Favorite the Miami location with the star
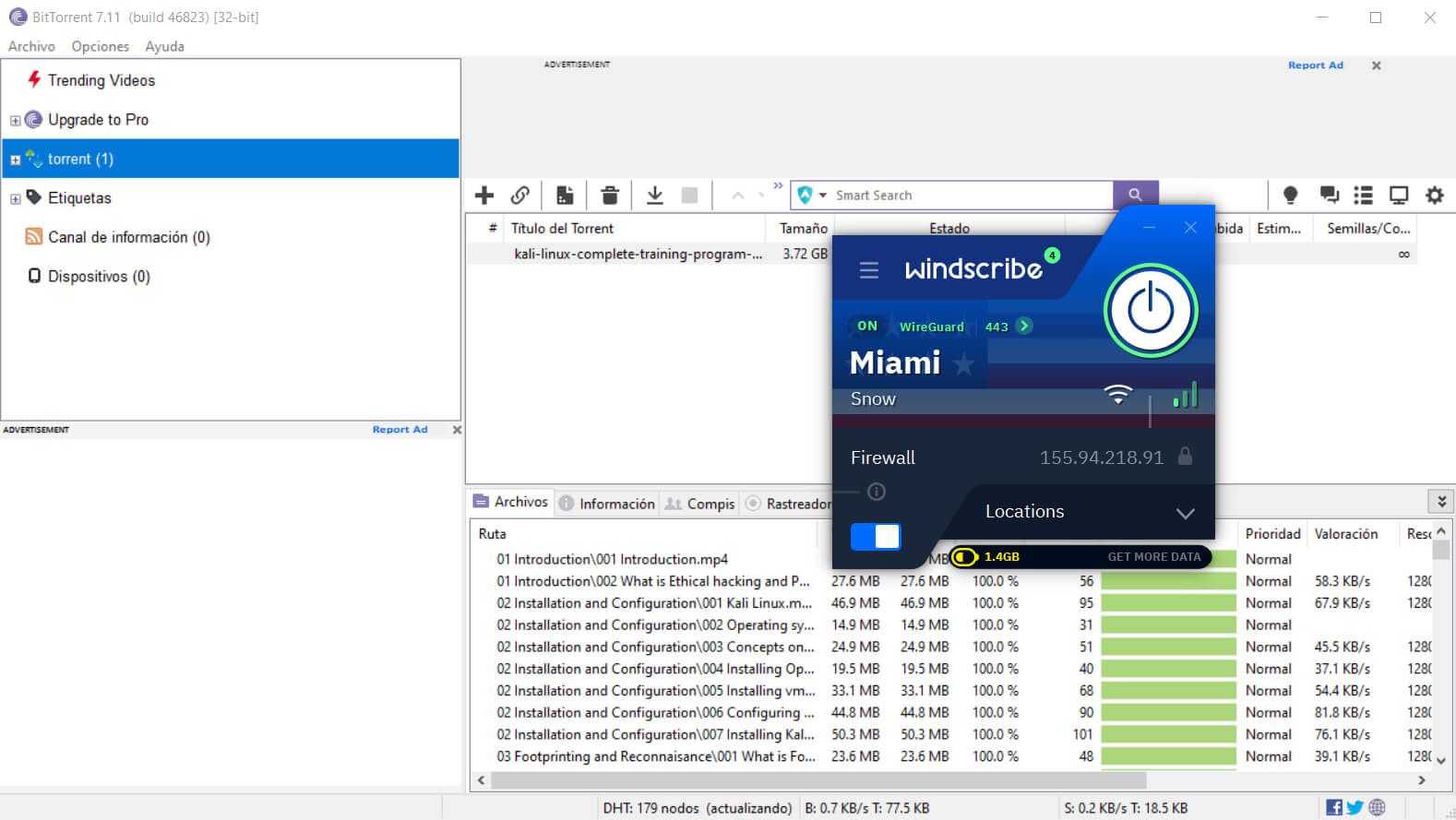Viewport: 1456px width, 820px height. (x=964, y=364)
